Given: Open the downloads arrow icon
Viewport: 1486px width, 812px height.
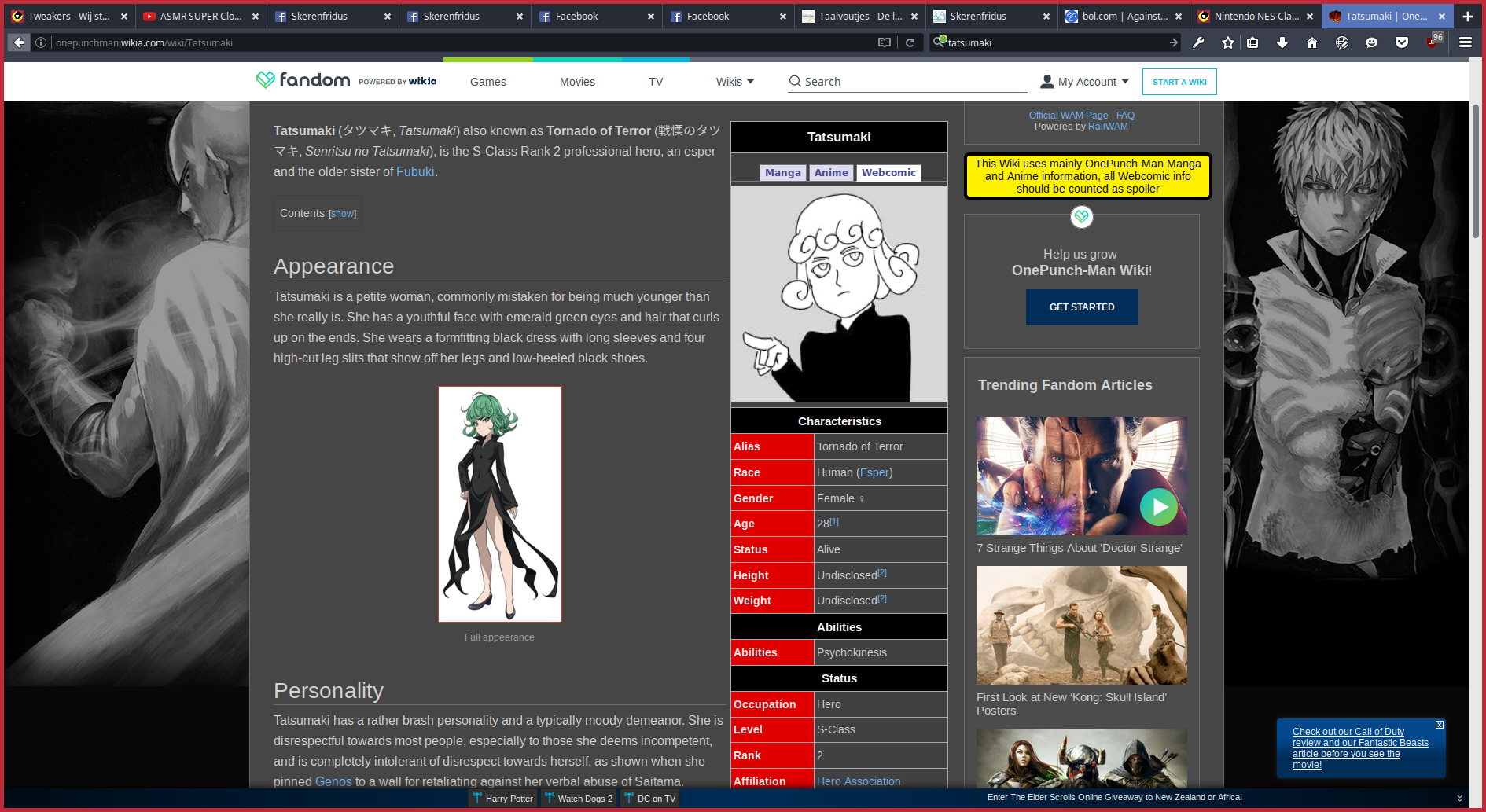Looking at the screenshot, I should click(1282, 42).
